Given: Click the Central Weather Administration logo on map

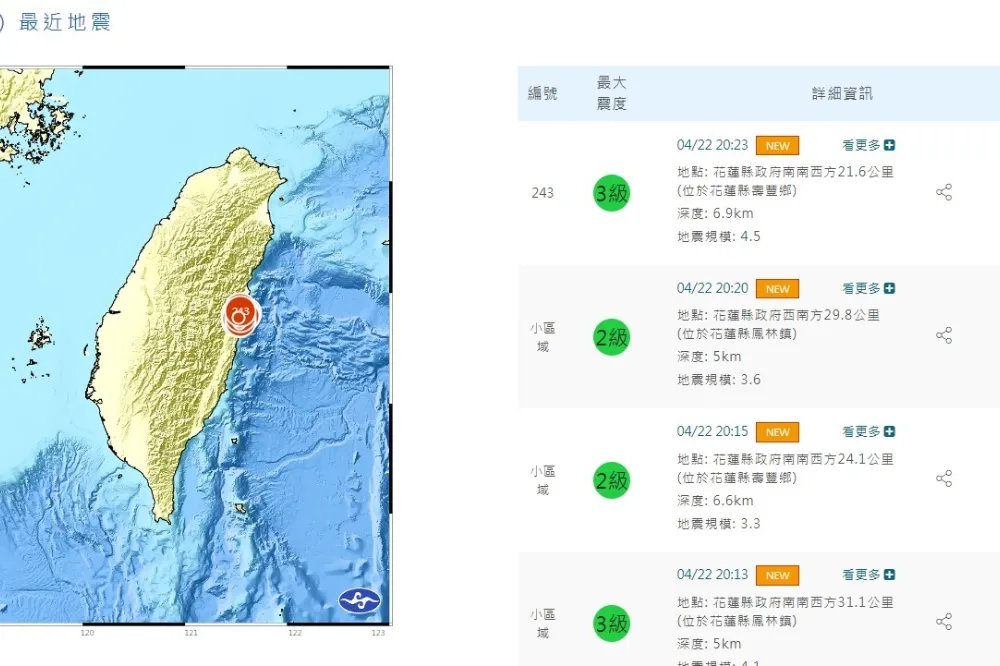Looking at the screenshot, I should coord(359,600).
